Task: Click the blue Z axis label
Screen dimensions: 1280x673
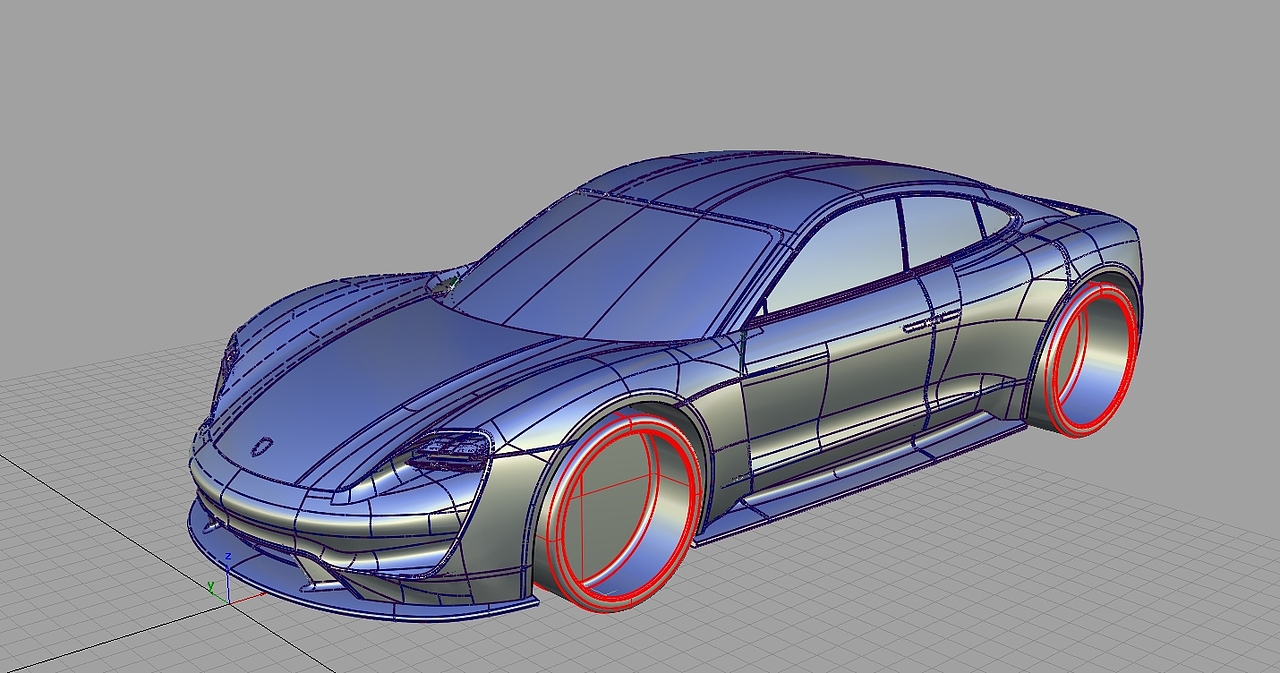Action: pyautogui.click(x=228, y=556)
